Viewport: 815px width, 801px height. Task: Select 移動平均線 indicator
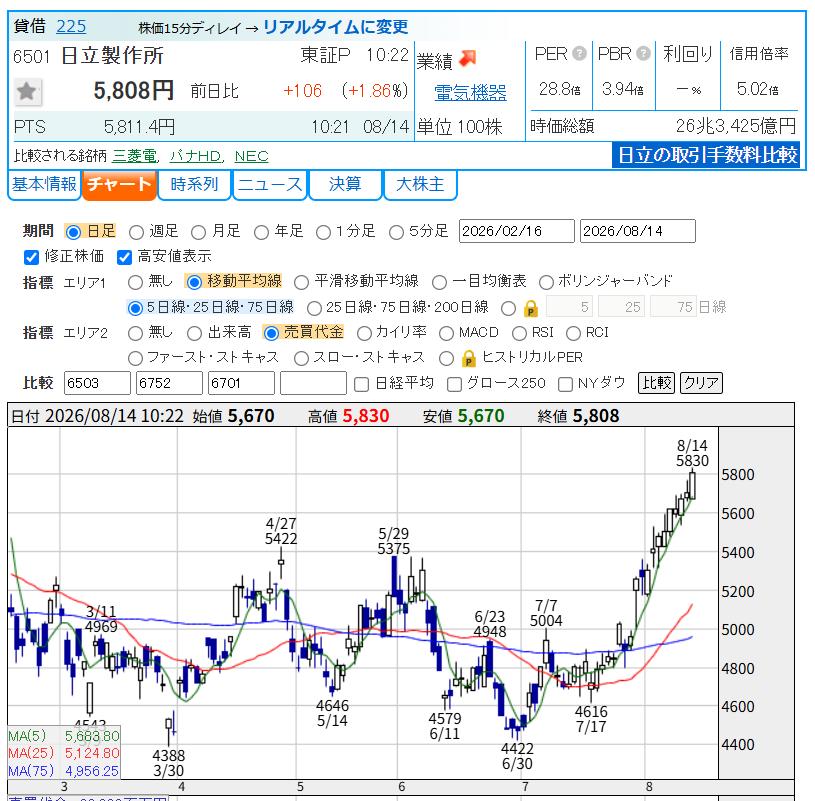point(194,282)
